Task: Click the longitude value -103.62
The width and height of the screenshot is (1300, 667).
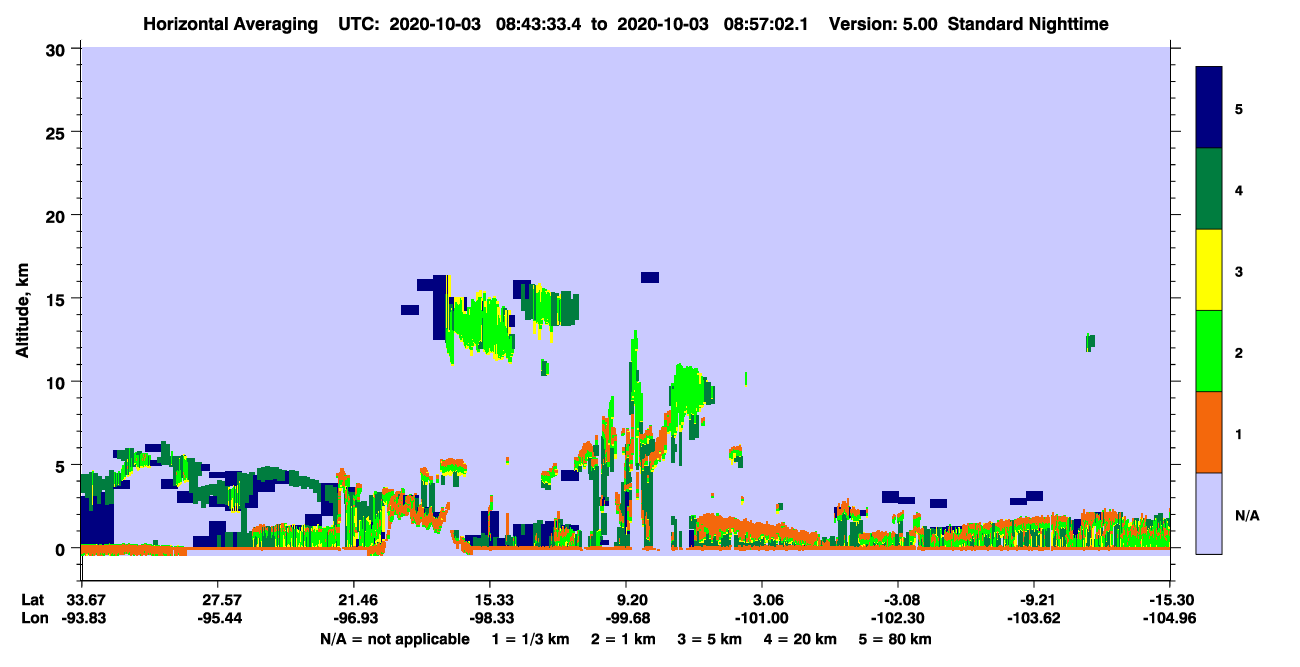Action: pos(1034,618)
